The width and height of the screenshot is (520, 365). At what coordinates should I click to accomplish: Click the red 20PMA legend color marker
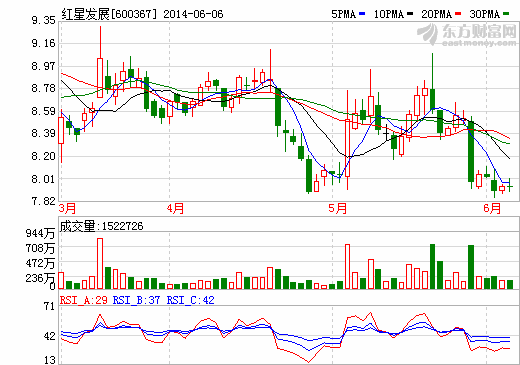pos(458,14)
